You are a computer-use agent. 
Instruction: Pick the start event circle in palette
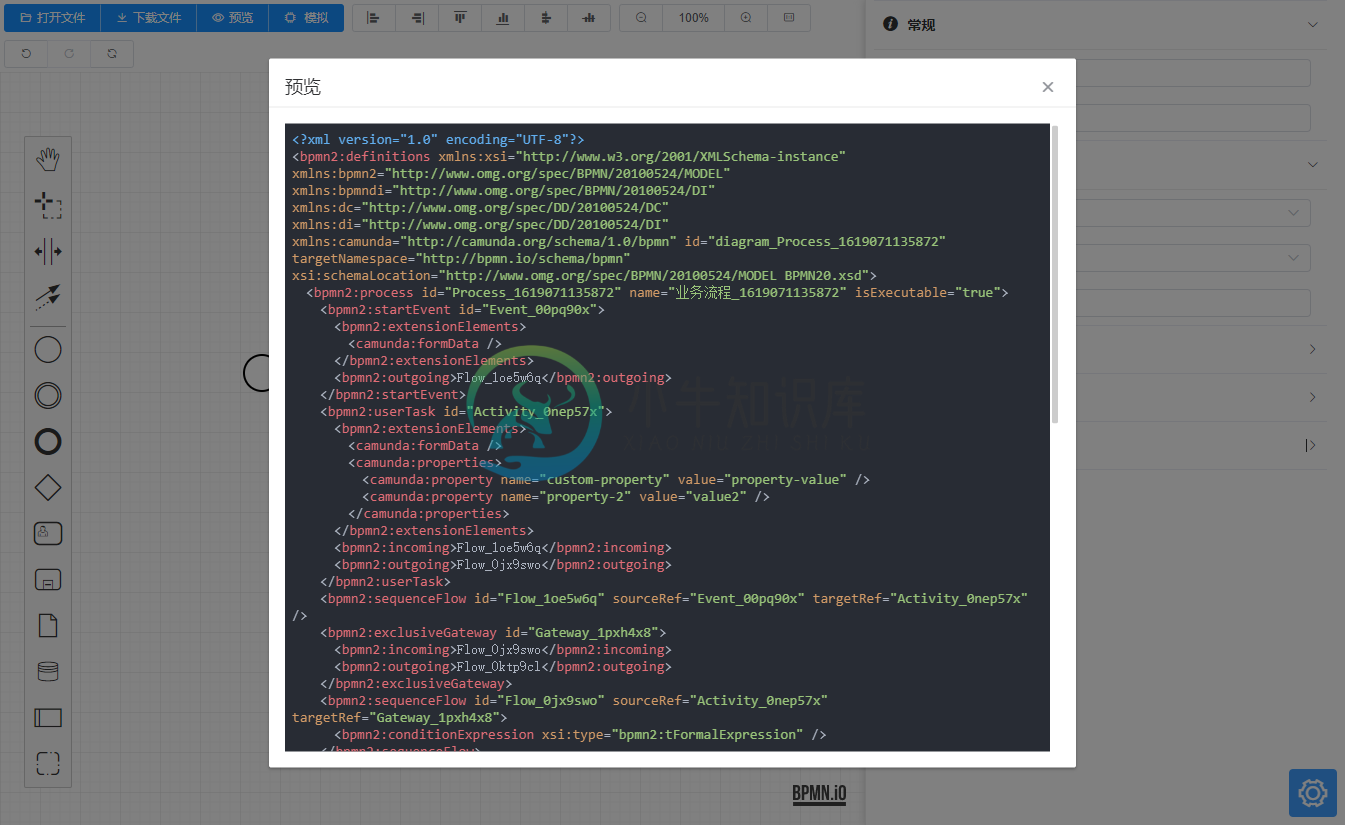(48, 349)
